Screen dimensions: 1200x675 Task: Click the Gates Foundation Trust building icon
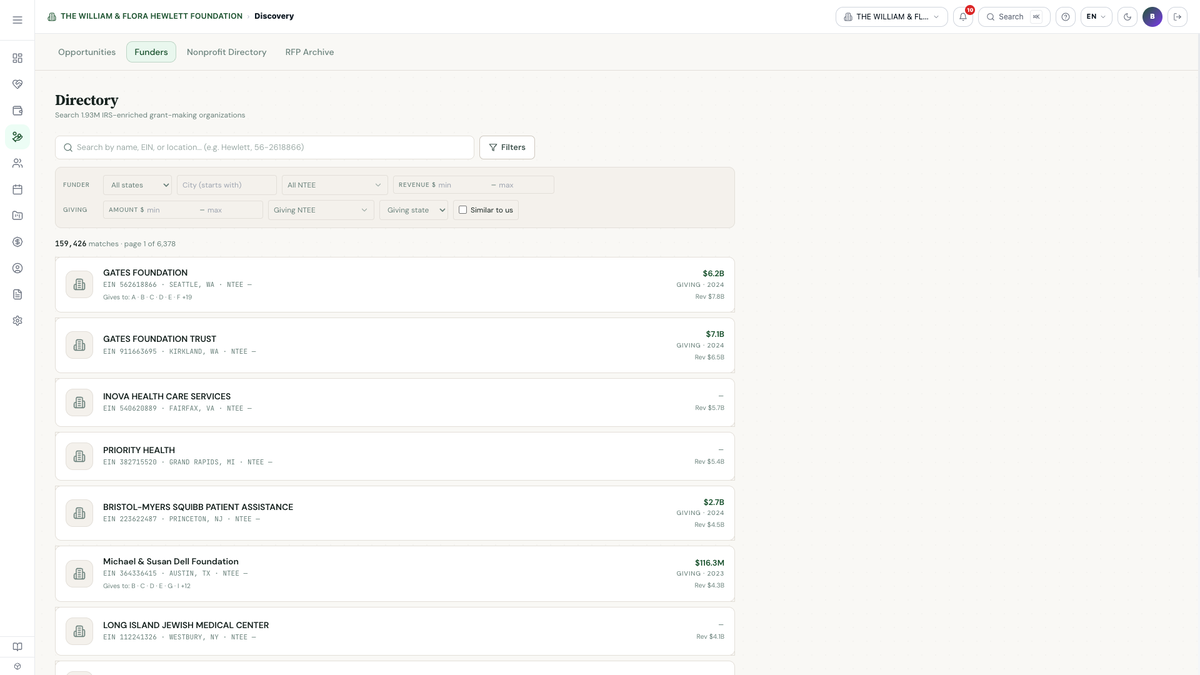pos(79,345)
